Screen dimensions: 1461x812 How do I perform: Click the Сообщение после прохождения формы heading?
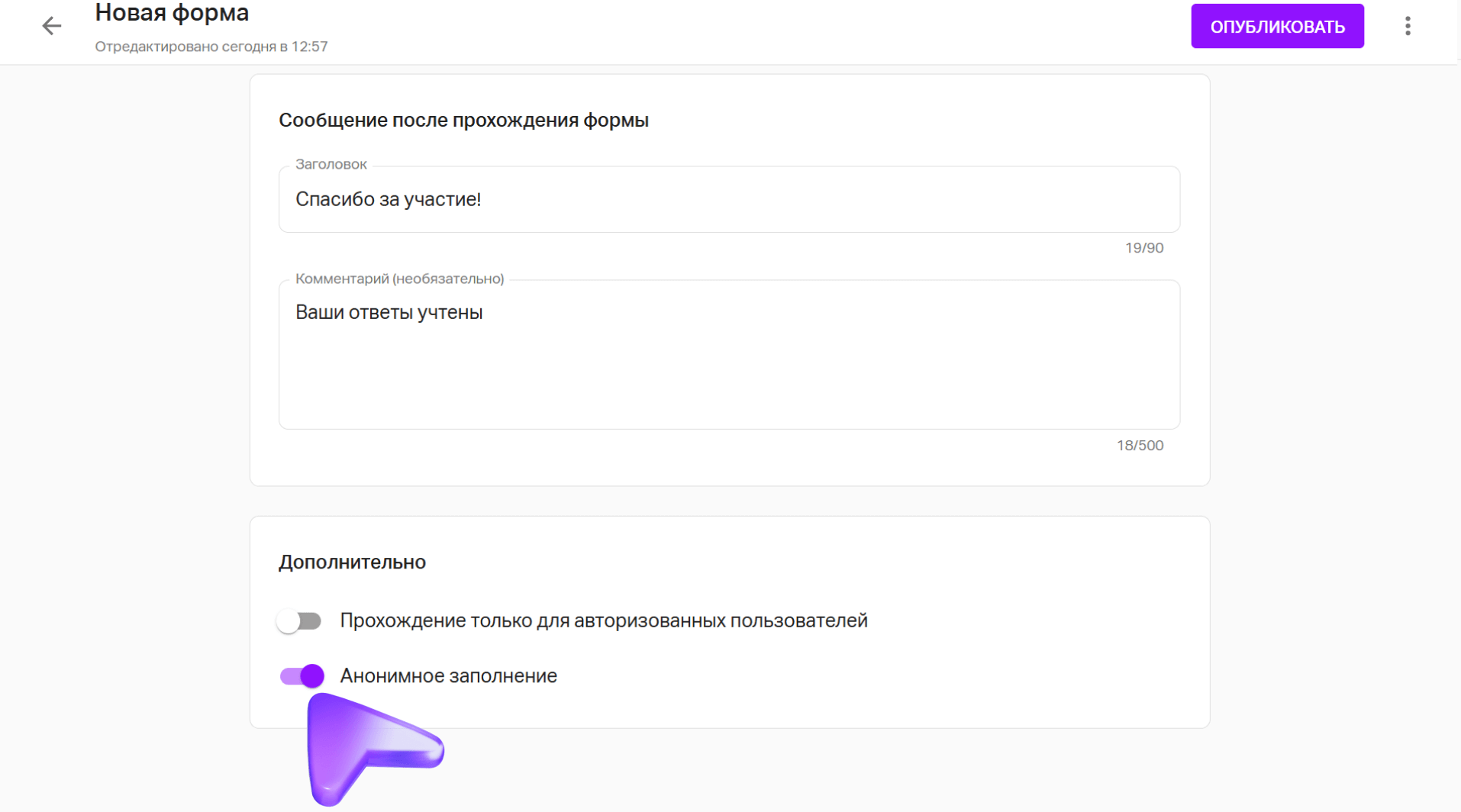463,121
